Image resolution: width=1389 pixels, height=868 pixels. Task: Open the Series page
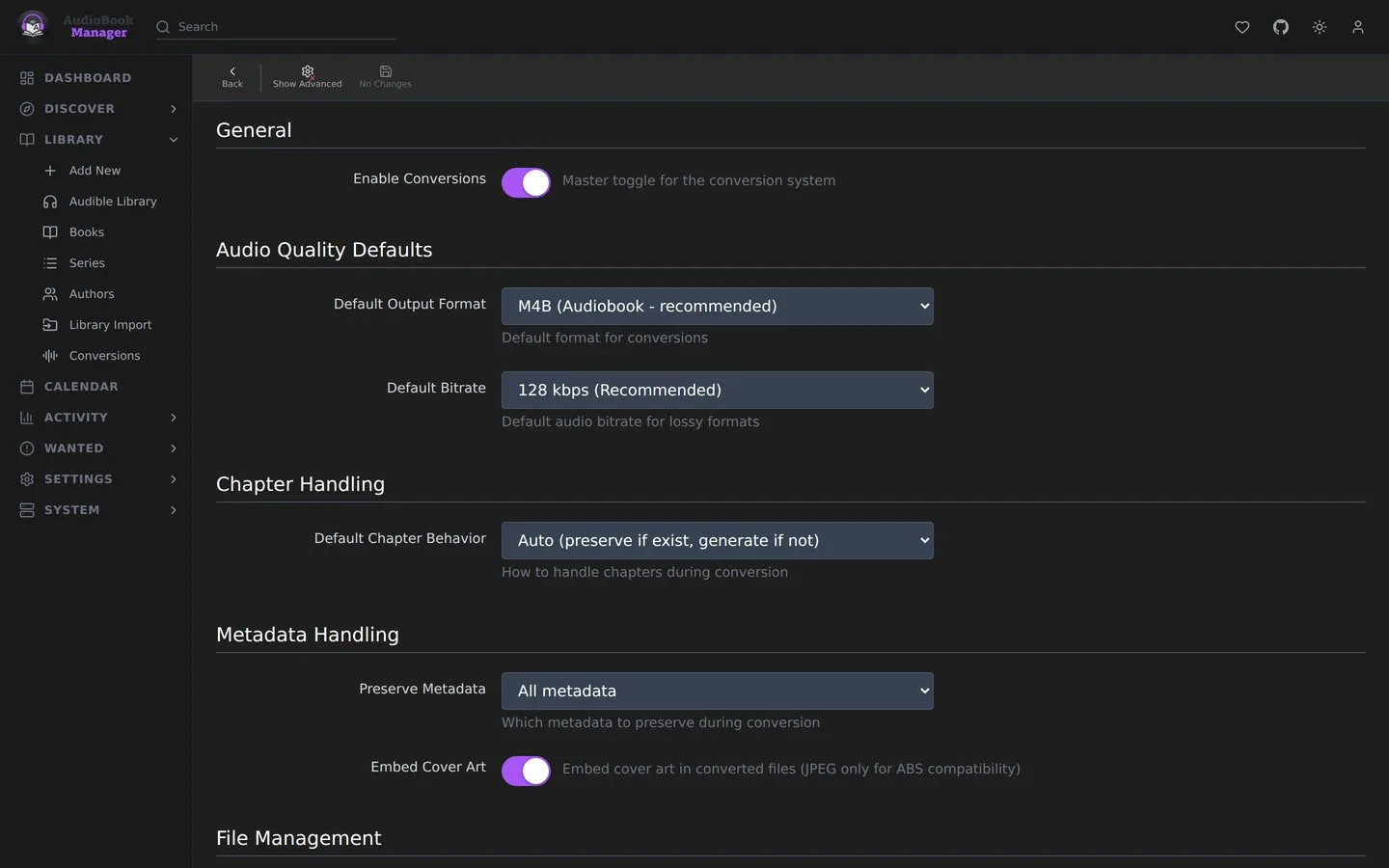coord(87,263)
